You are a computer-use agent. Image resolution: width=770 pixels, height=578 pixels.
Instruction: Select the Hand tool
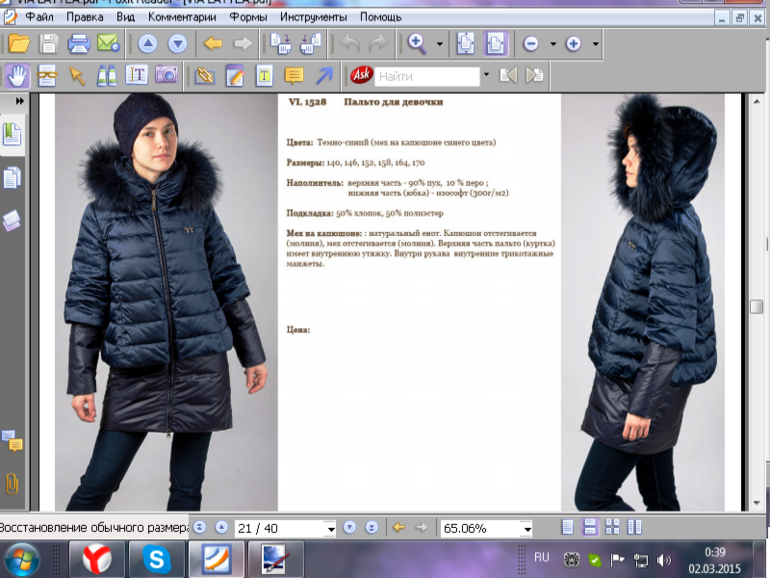(x=18, y=76)
